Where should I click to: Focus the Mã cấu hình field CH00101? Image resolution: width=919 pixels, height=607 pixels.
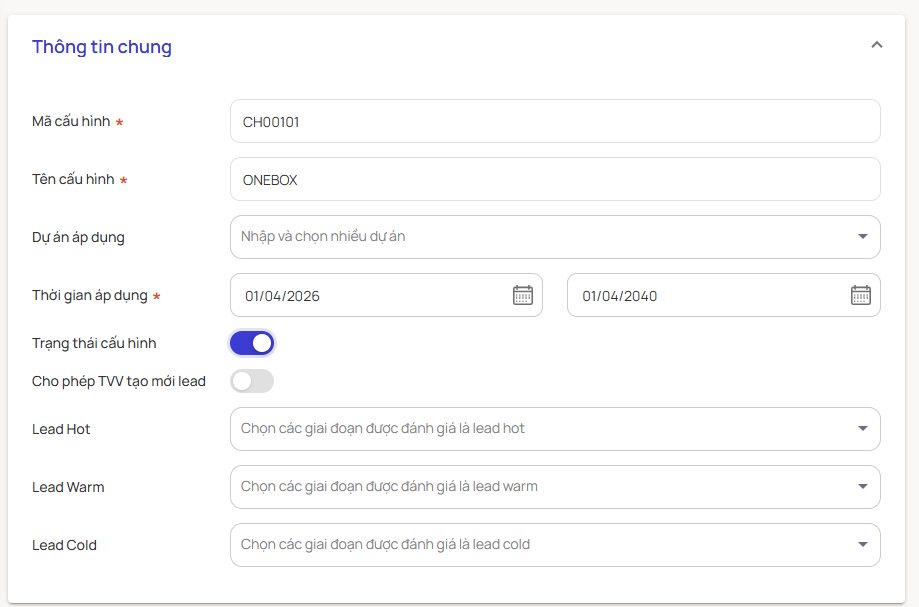point(555,121)
